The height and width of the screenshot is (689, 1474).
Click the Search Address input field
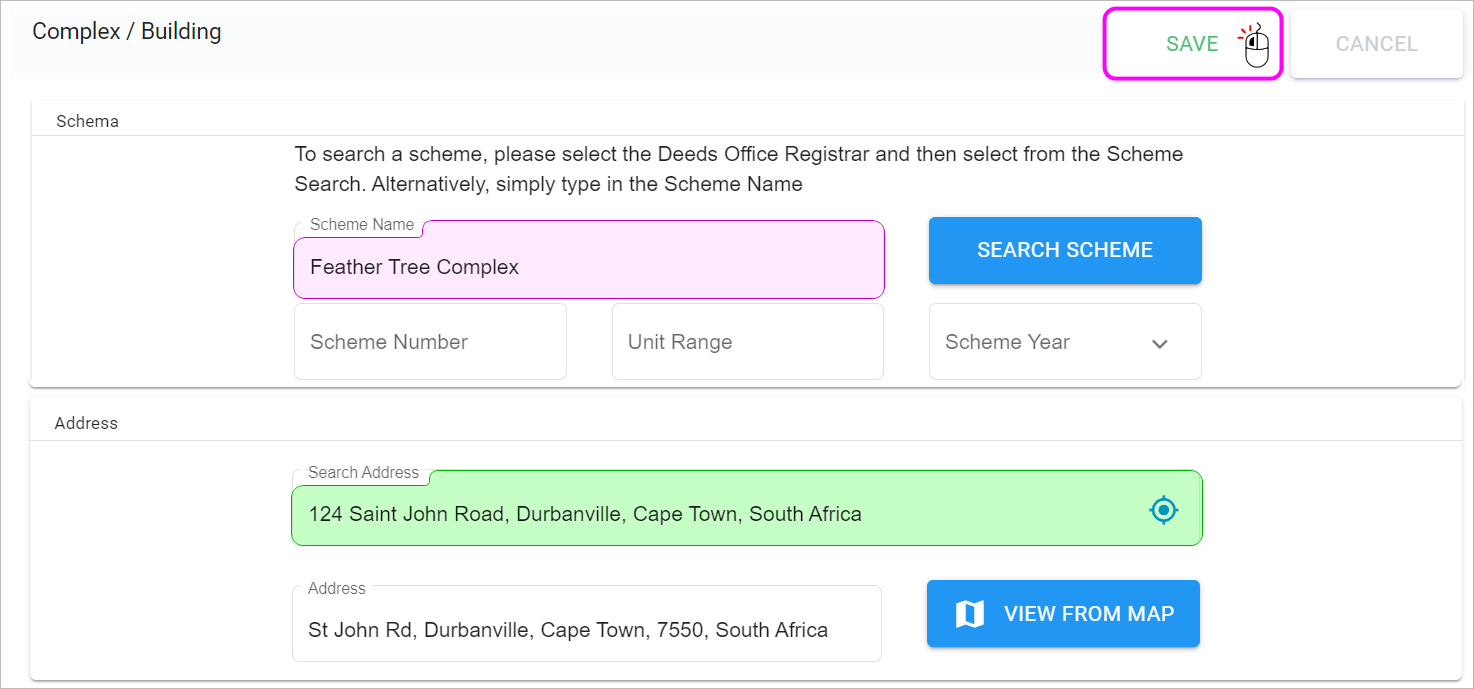(746, 508)
